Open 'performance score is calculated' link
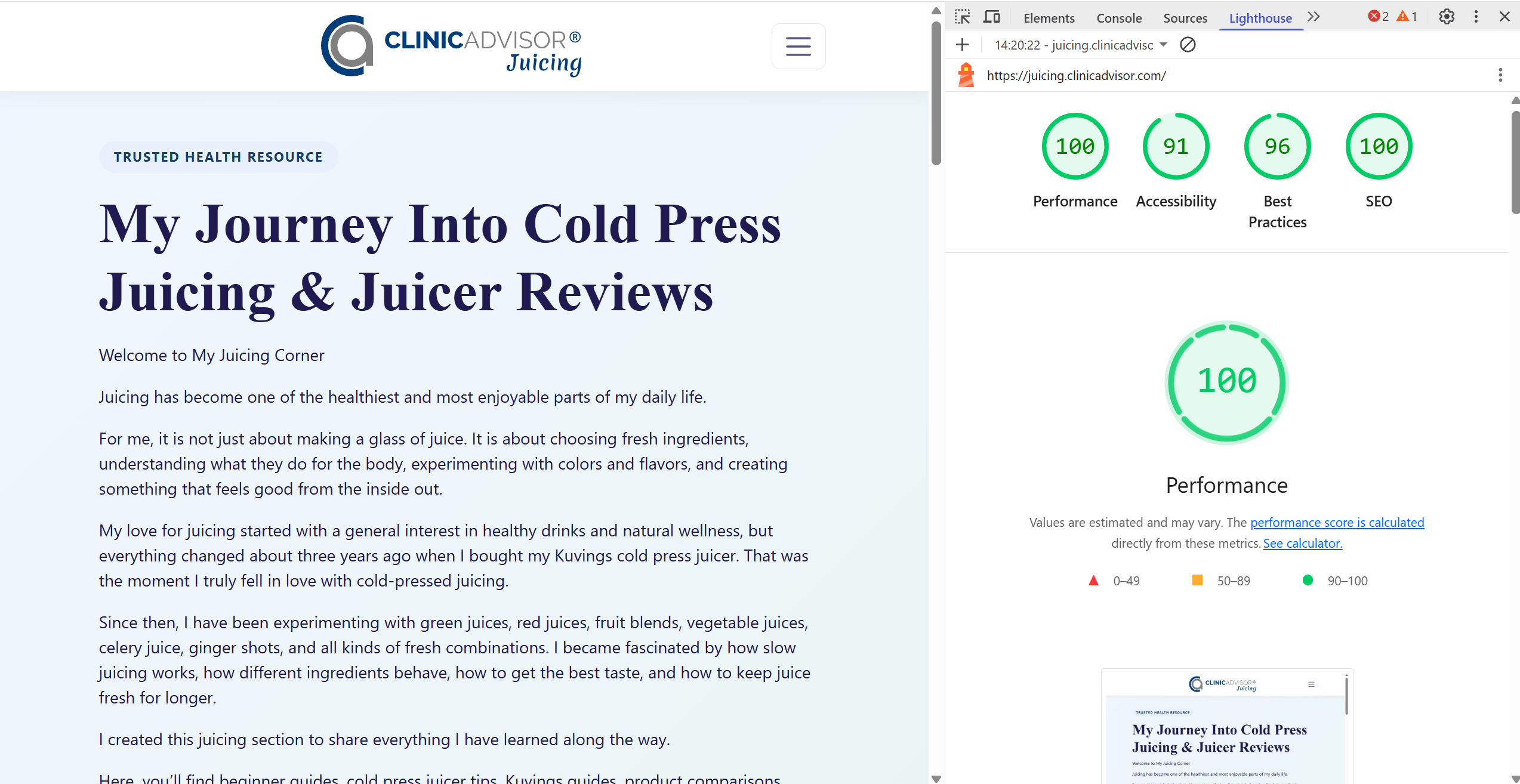Viewport: 1520px width, 784px height. pos(1337,523)
